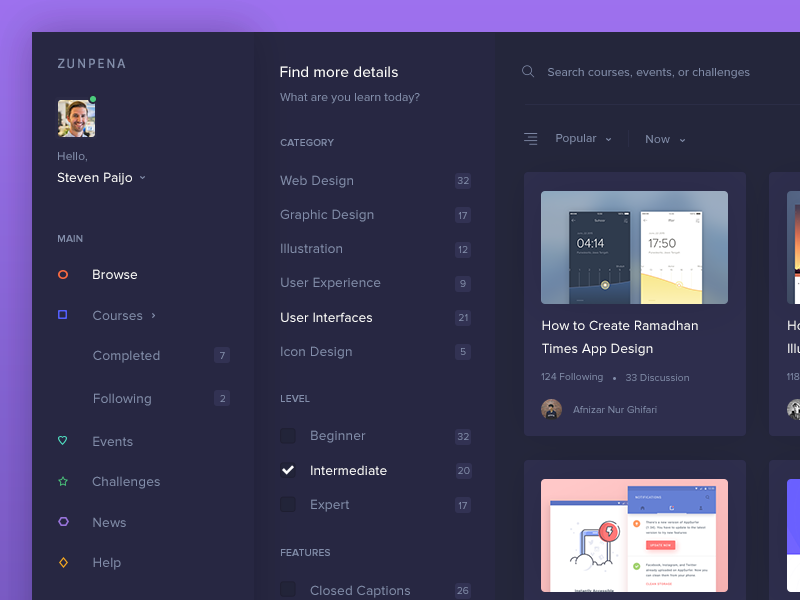The image size is (800, 600).
Task: Enable the Beginner level checkbox
Action: [288, 436]
